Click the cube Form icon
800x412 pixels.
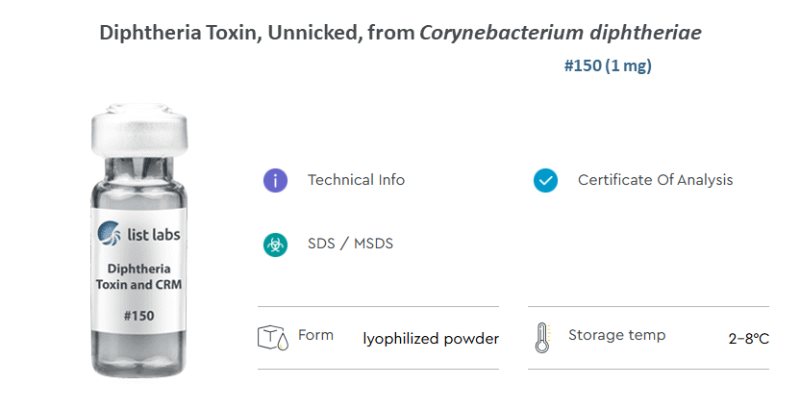point(273,338)
